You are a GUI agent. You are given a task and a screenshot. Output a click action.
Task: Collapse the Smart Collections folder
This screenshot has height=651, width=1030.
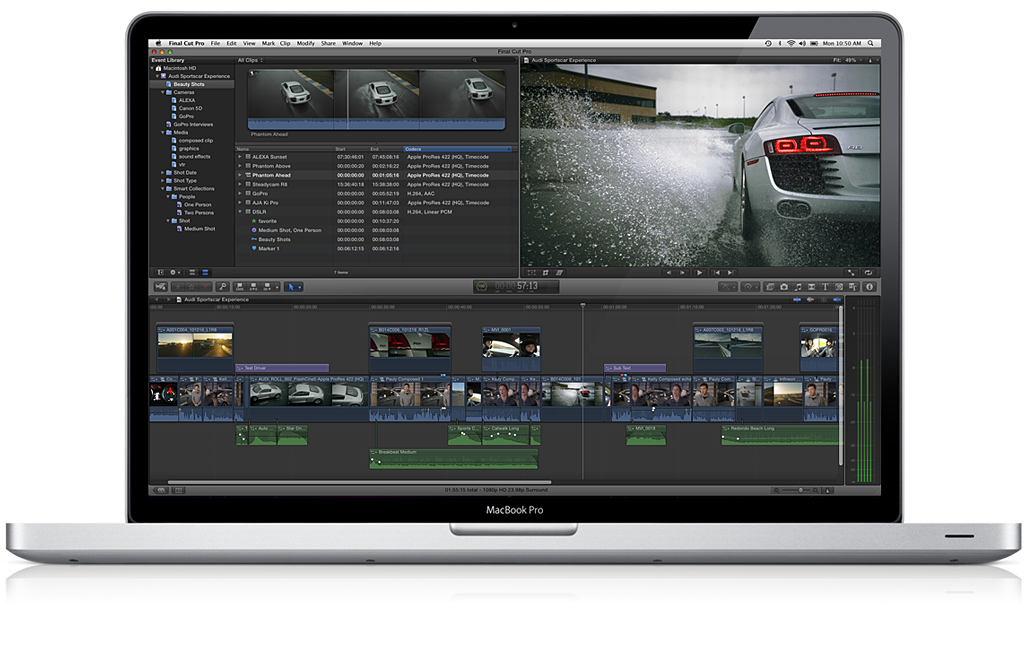click(164, 187)
